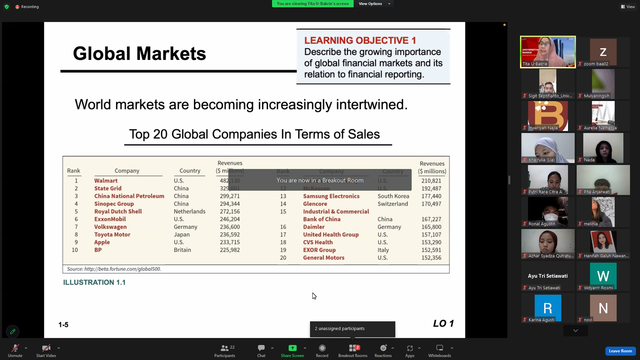Click the Leave Room button
Image resolution: width=640 pixels, height=360 pixels.
click(x=620, y=351)
